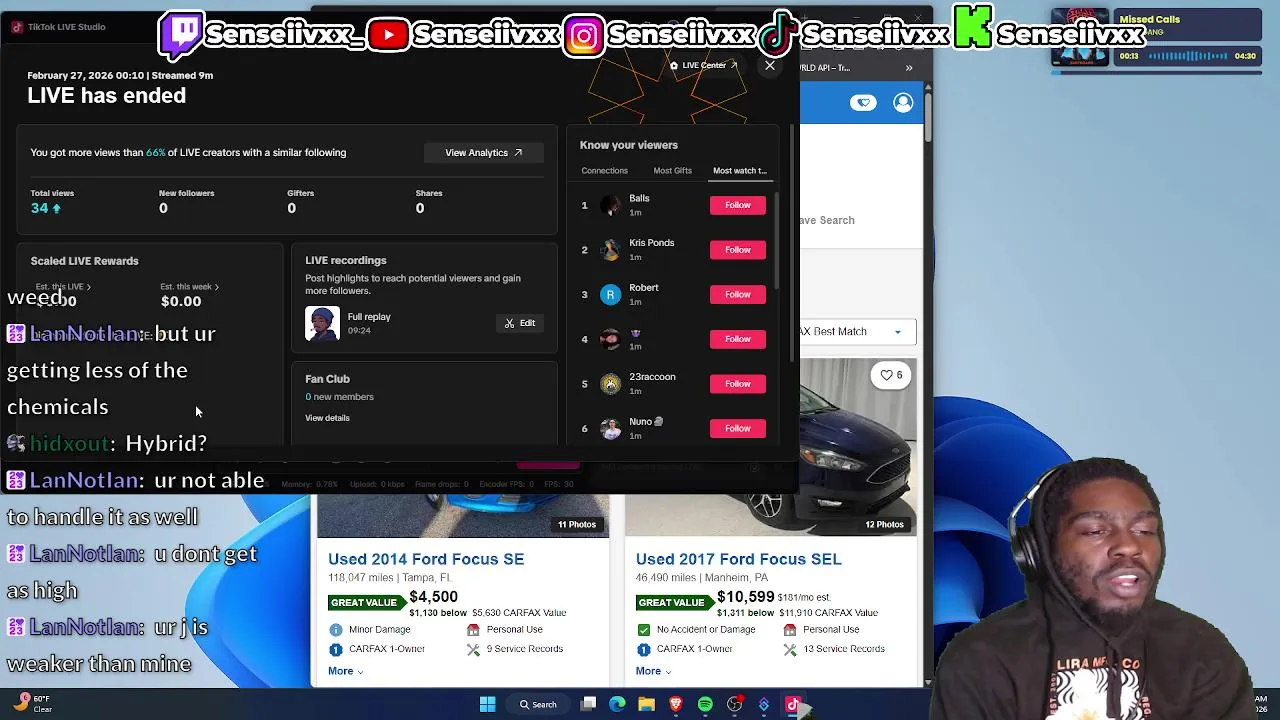Open Robert's R avatar

pos(610,294)
